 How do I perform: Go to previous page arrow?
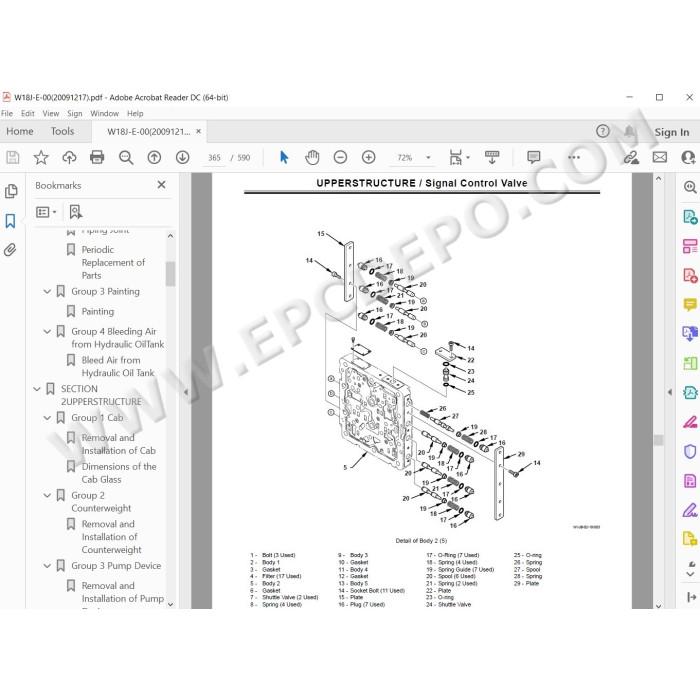[154, 157]
